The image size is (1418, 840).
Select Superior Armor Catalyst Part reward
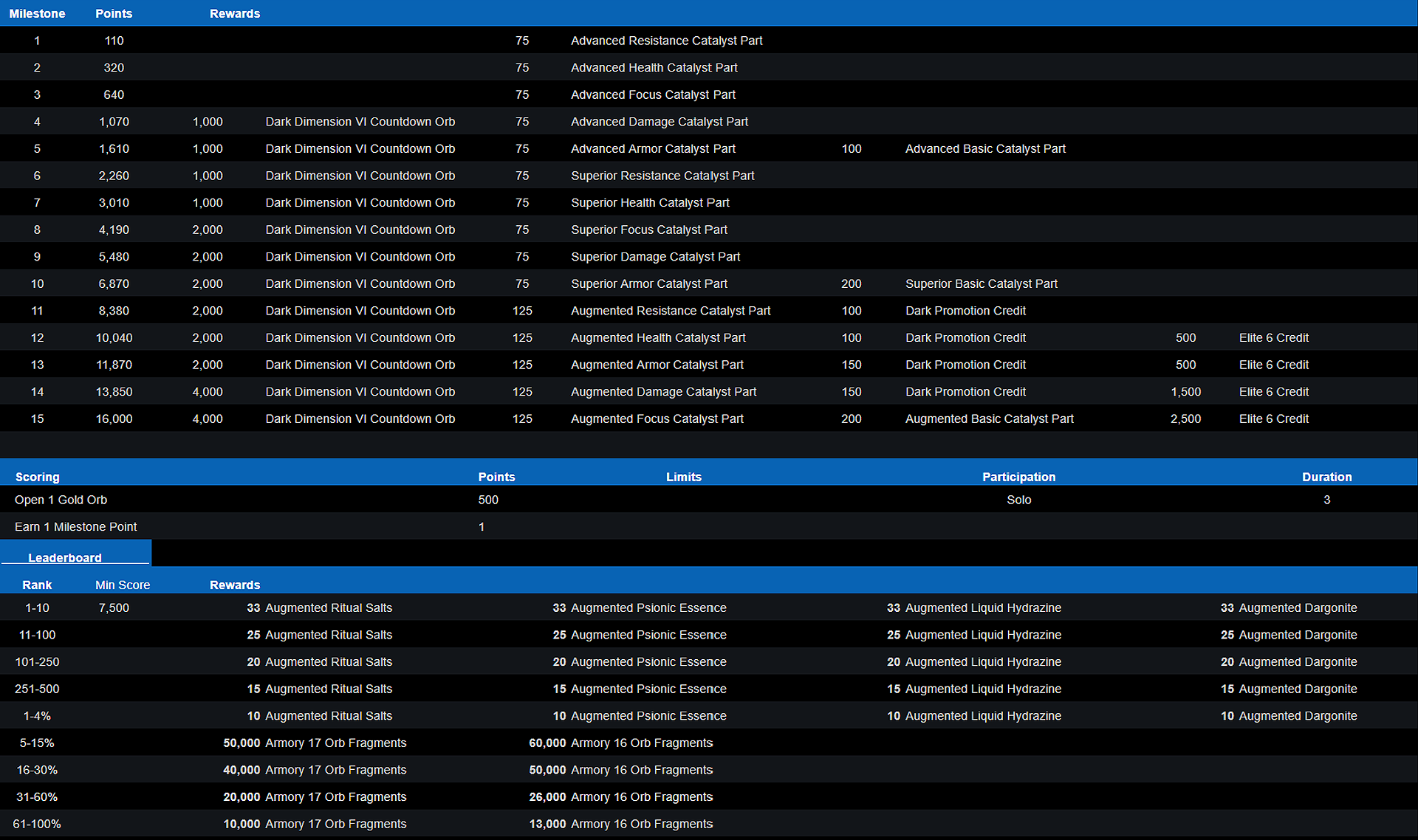click(649, 283)
